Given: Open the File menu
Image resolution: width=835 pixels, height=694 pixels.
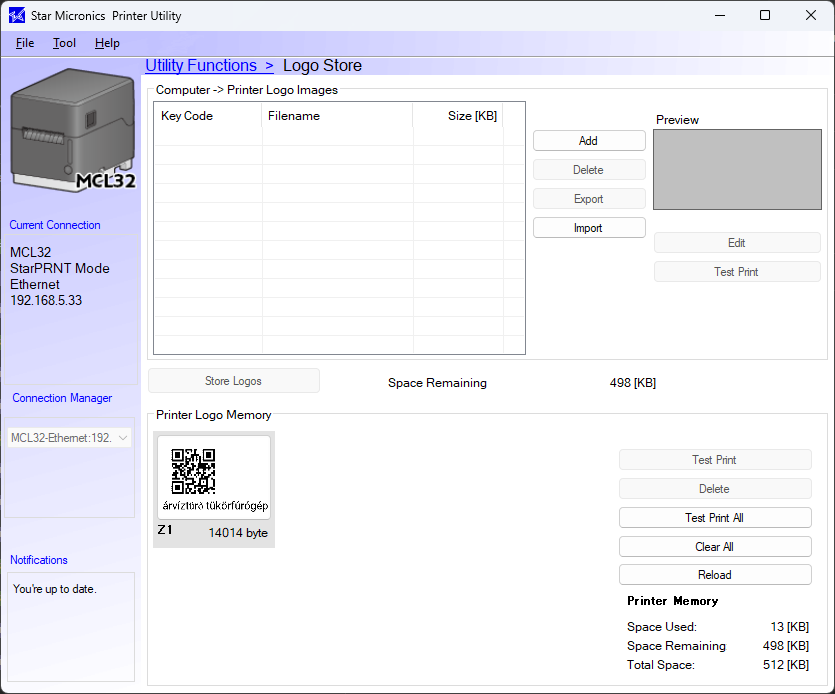Looking at the screenshot, I should pos(25,43).
